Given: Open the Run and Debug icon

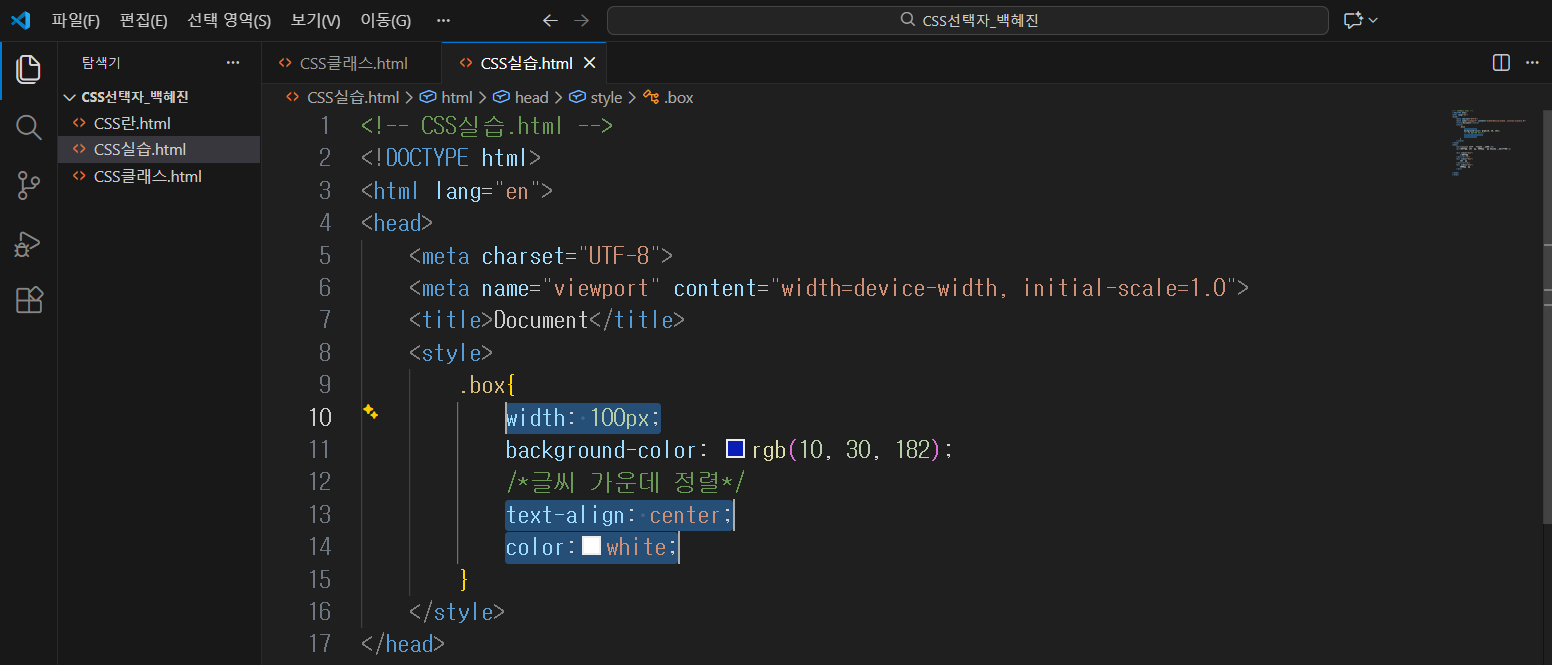Looking at the screenshot, I should tap(29, 243).
